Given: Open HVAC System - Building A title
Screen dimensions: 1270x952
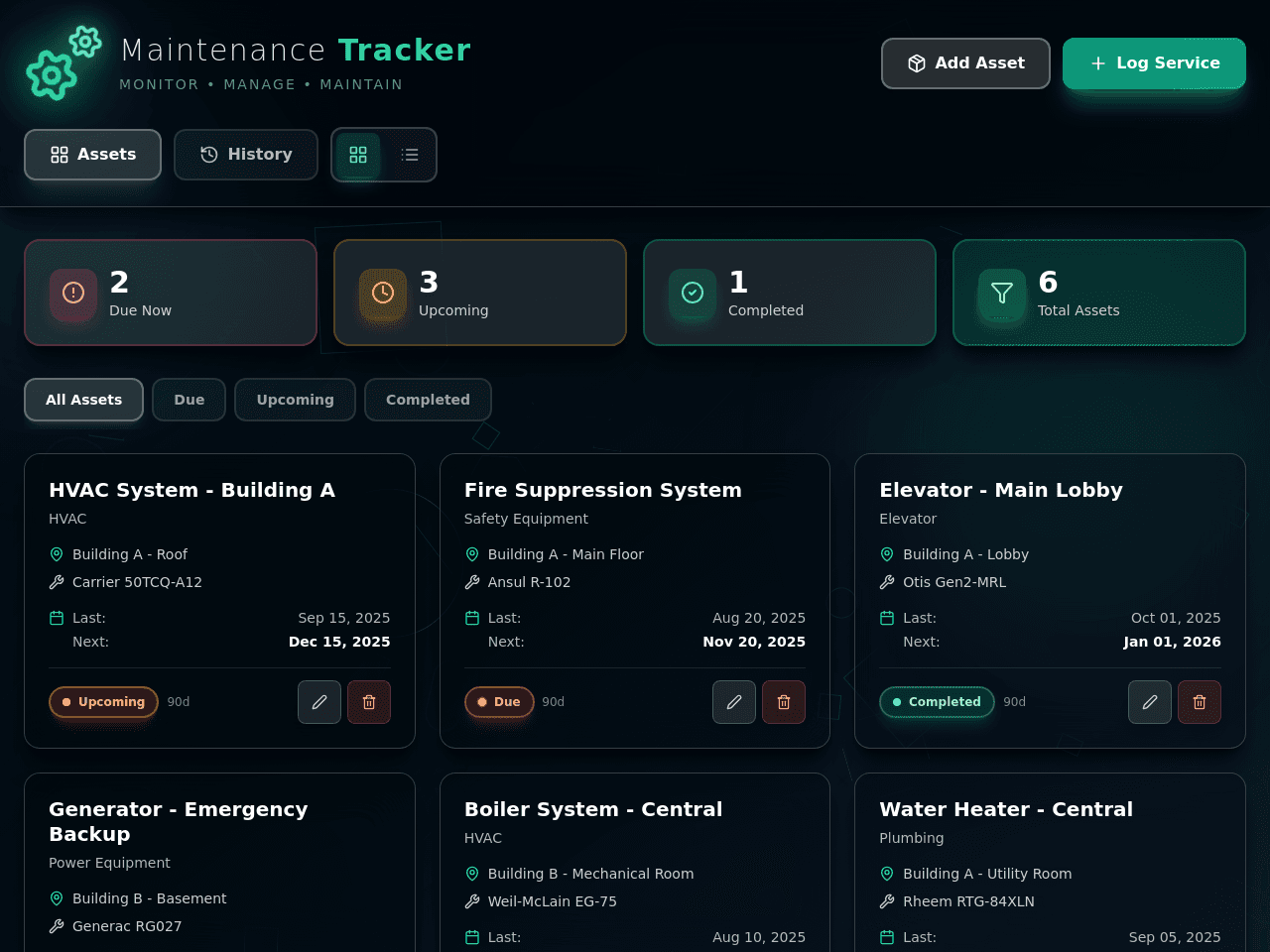Looking at the screenshot, I should coord(191,490).
